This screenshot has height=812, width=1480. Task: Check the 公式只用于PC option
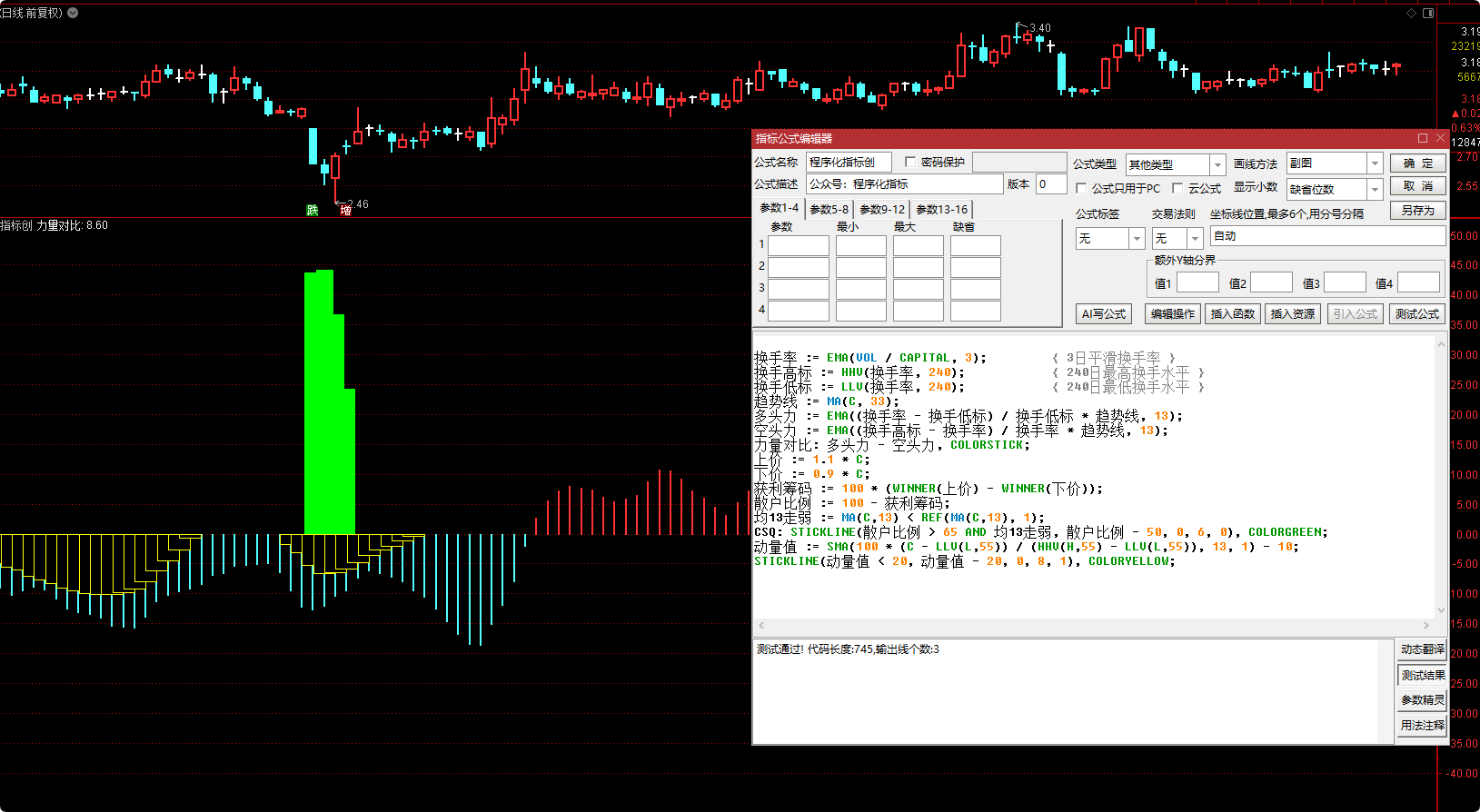click(x=1081, y=188)
